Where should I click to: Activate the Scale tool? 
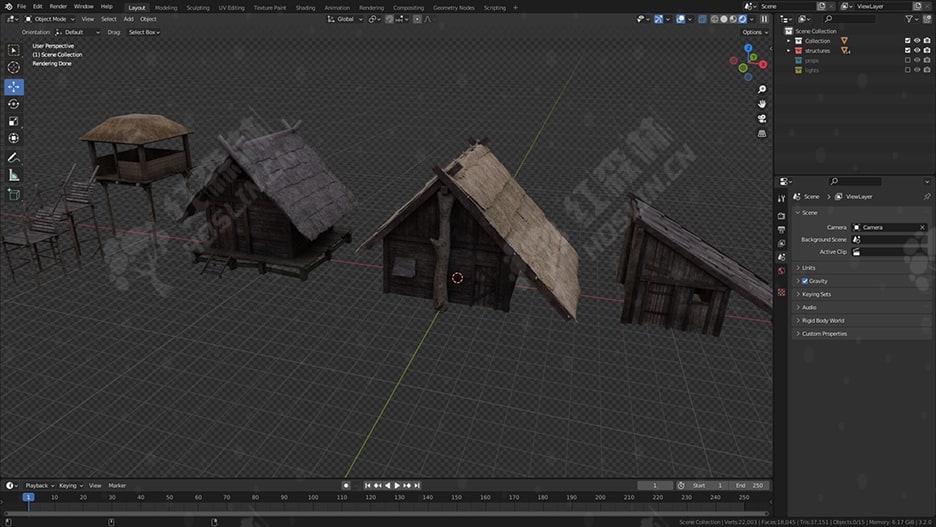point(14,121)
